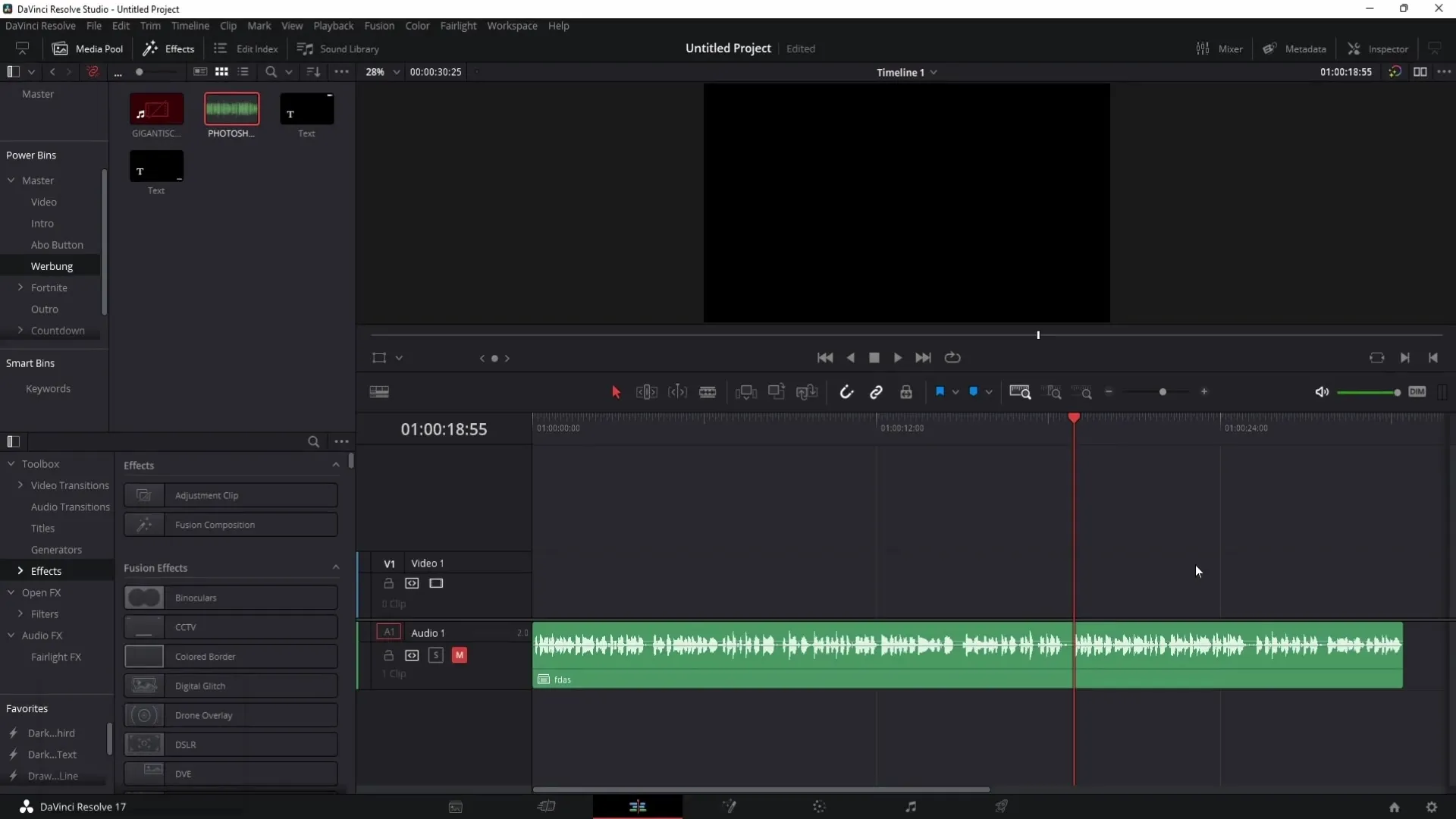Screen dimensions: 1456x819
Task: Open the Clip menu in menu bar
Action: (x=227, y=25)
